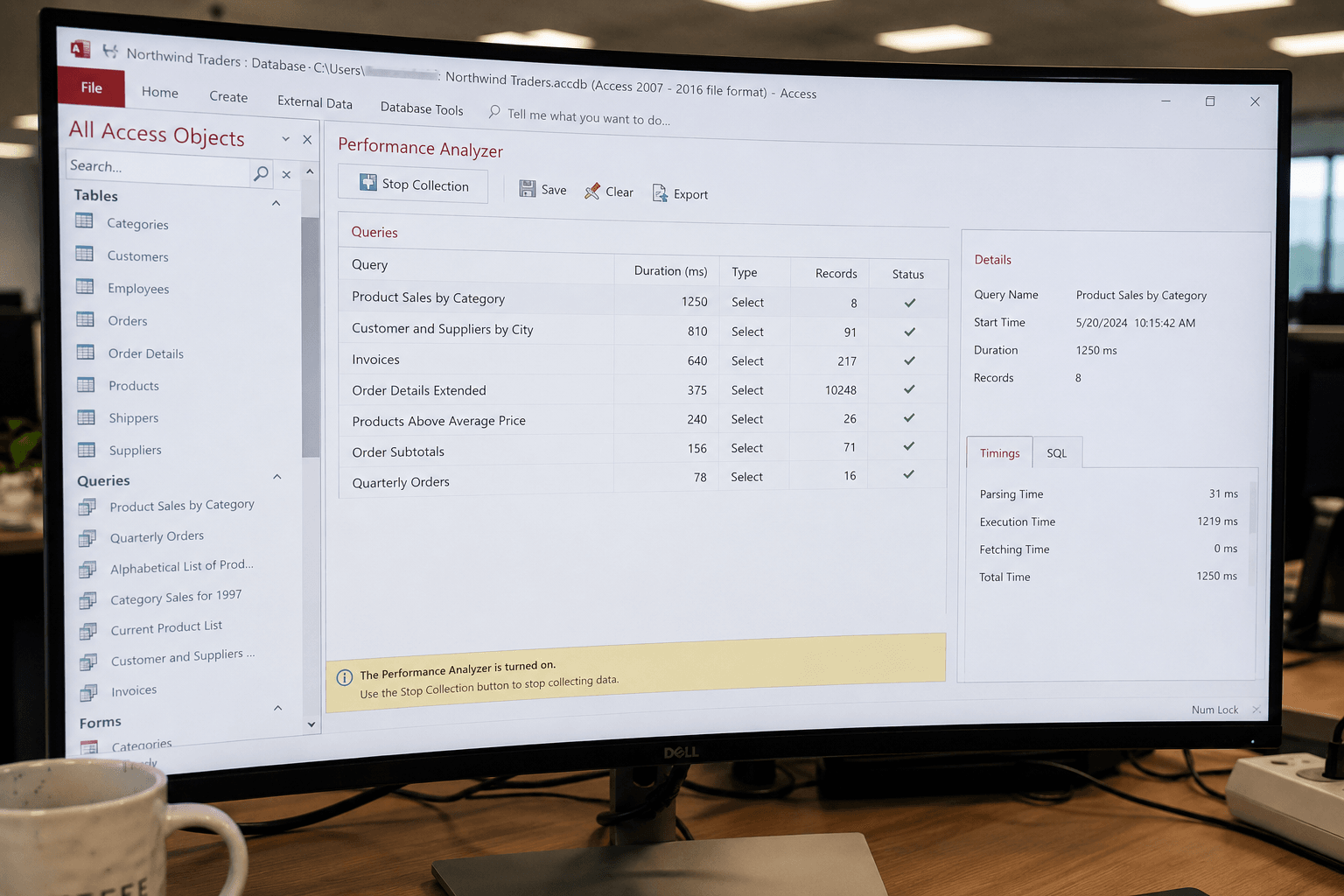
Task: Sort by Records column header
Action: tap(836, 274)
